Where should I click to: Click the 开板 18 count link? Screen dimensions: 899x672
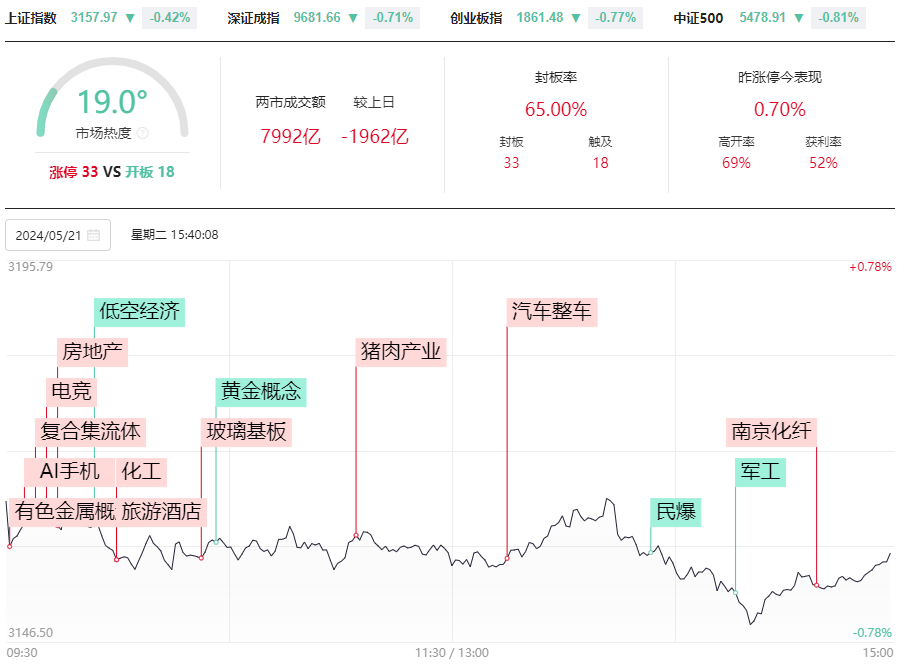coord(150,172)
